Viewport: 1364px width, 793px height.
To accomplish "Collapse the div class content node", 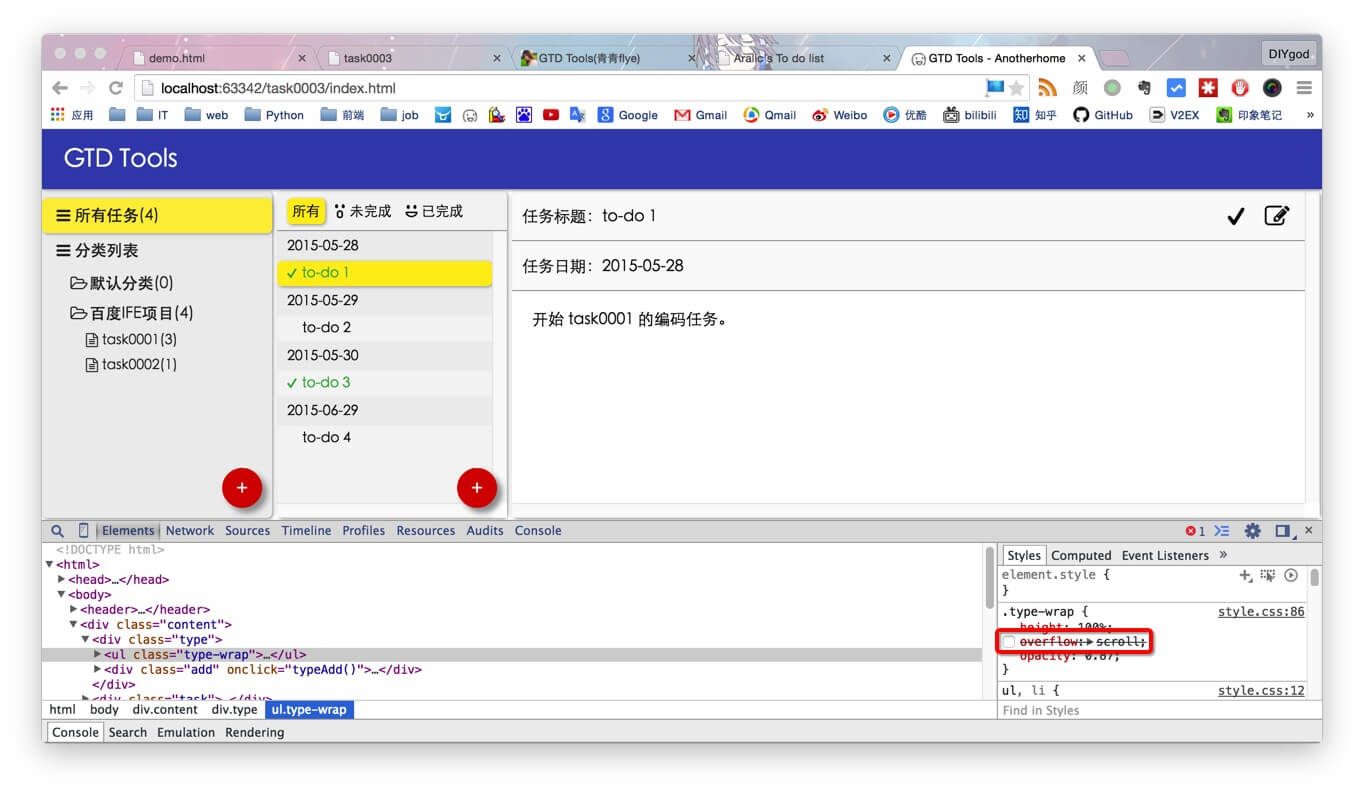I will coord(74,625).
